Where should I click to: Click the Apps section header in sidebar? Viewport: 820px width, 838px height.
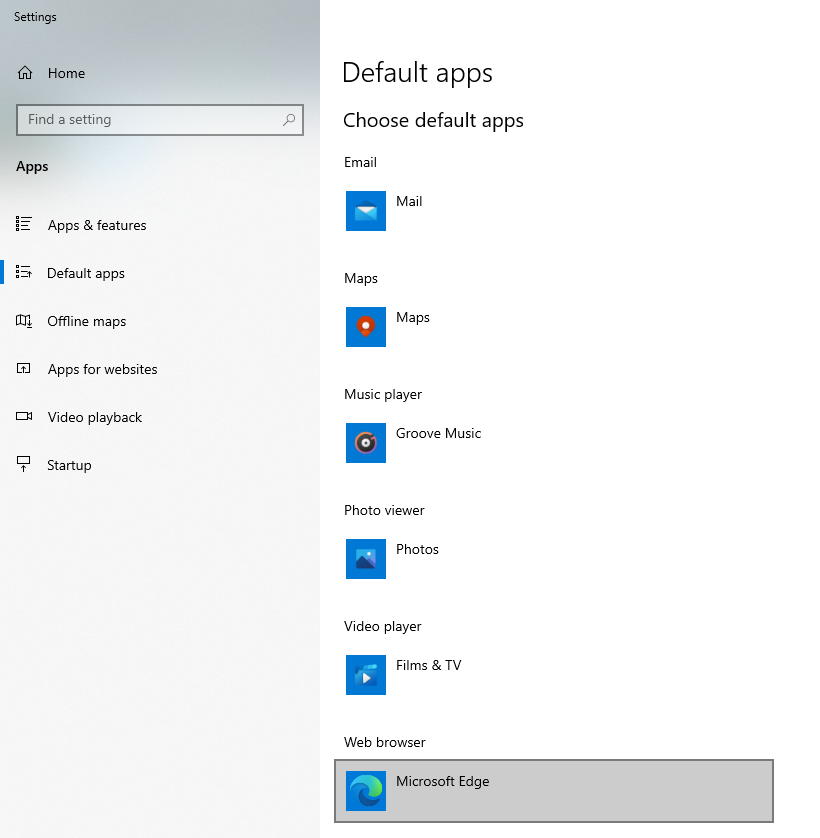tap(32, 167)
